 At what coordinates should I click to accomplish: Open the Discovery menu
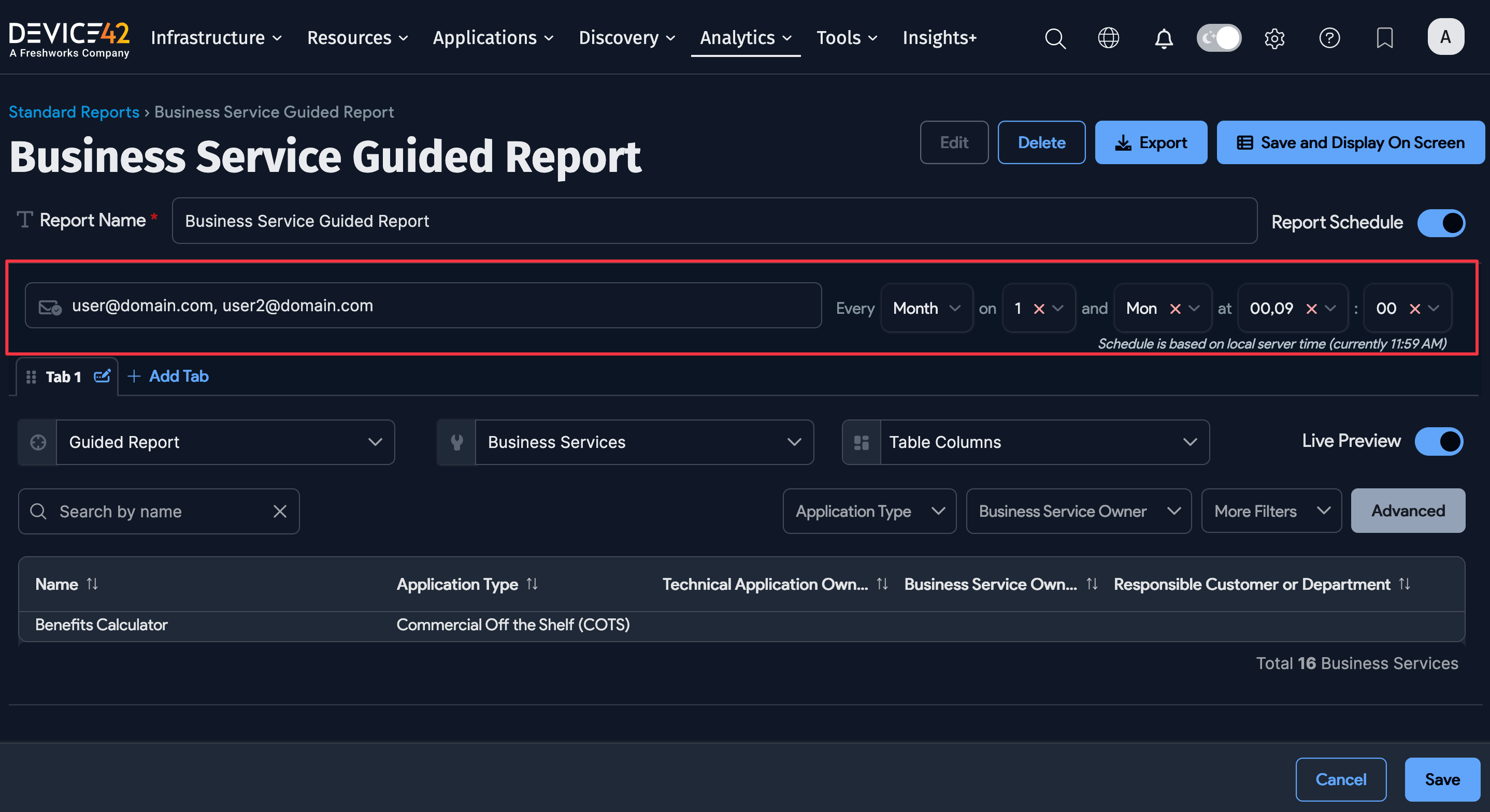click(627, 38)
